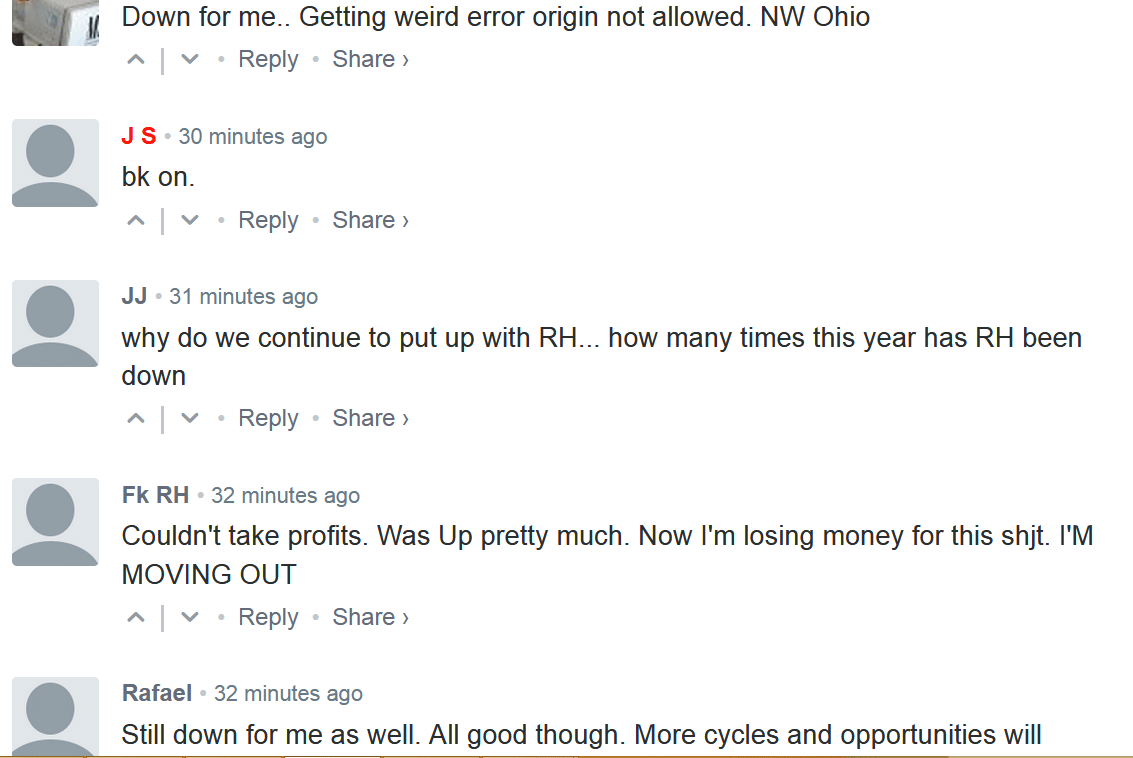Image resolution: width=1133 pixels, height=758 pixels.
Task: Reply to J S's comment
Action: [x=268, y=221]
